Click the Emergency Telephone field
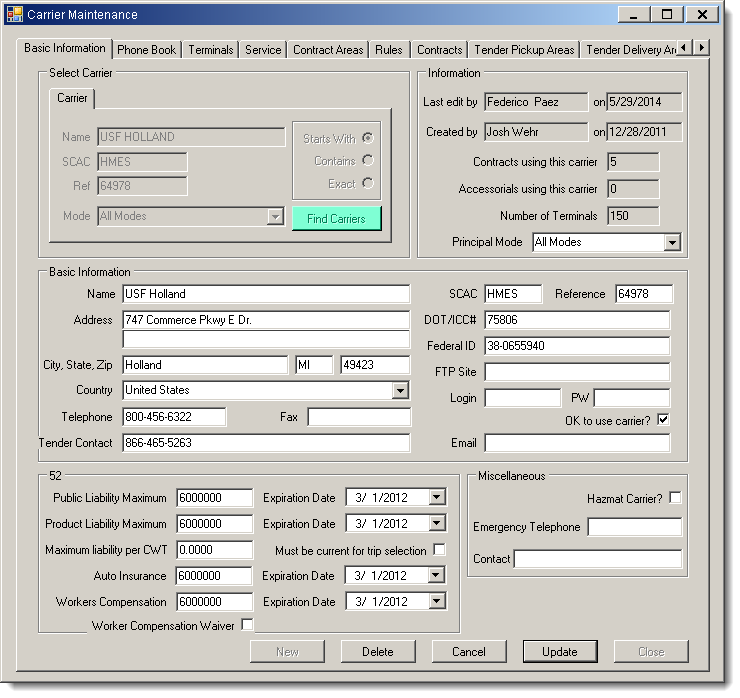The width and height of the screenshot is (740, 698). (635, 527)
